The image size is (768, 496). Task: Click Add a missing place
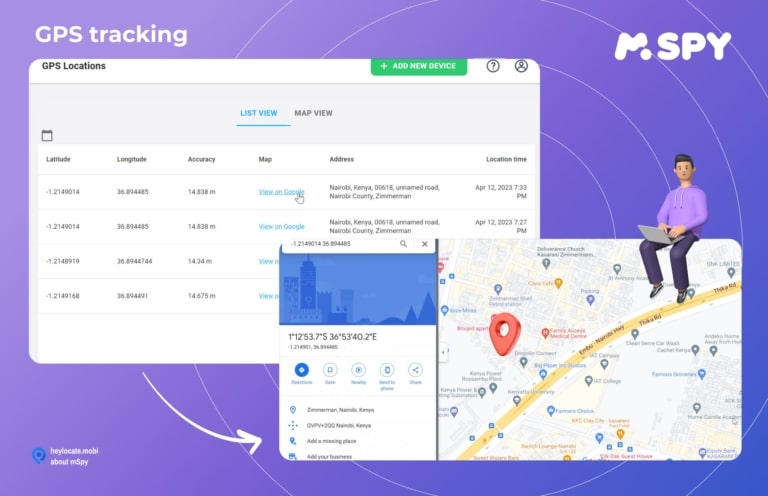(x=332, y=441)
